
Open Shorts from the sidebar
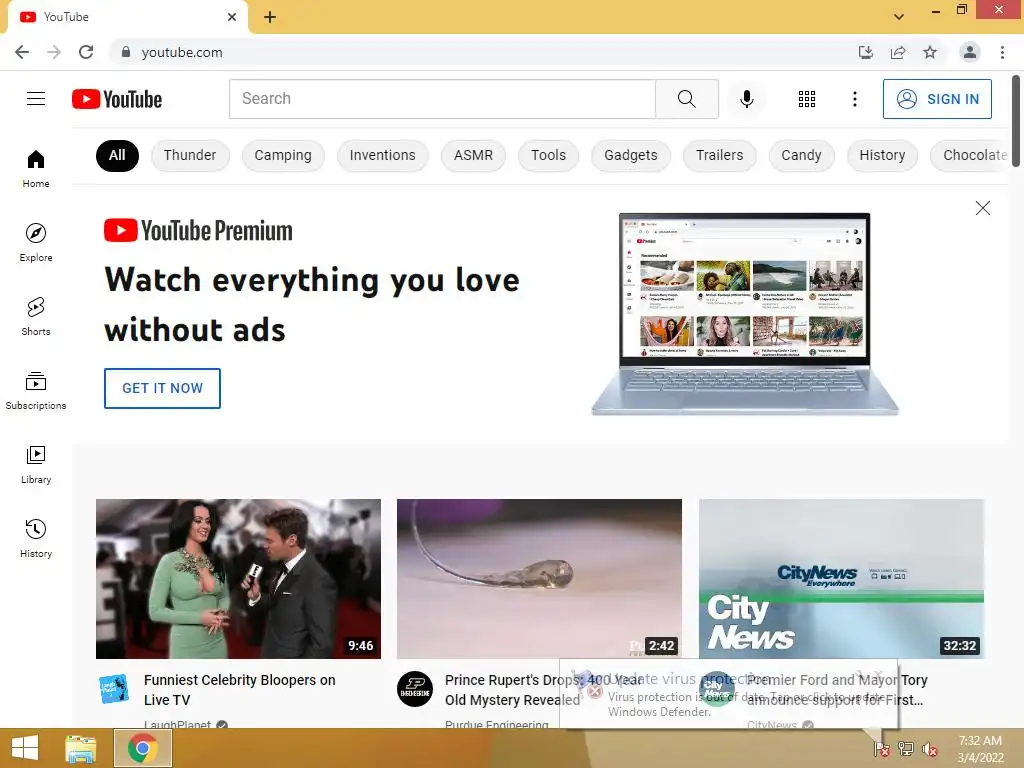[x=36, y=316]
